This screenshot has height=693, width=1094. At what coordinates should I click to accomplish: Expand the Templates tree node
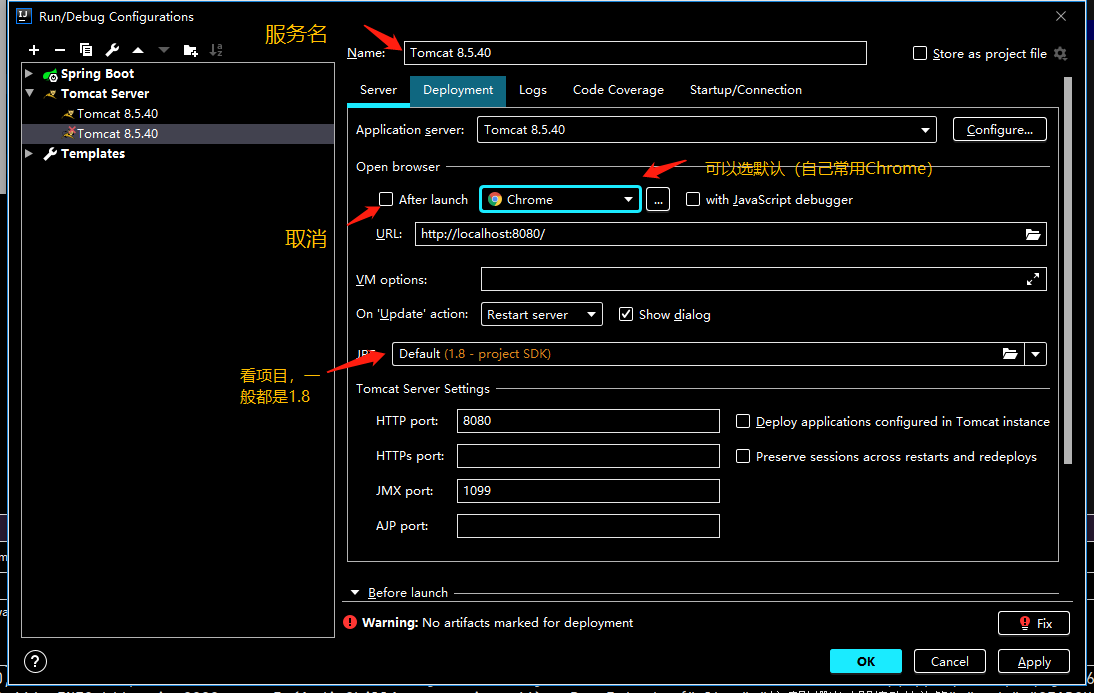29,153
